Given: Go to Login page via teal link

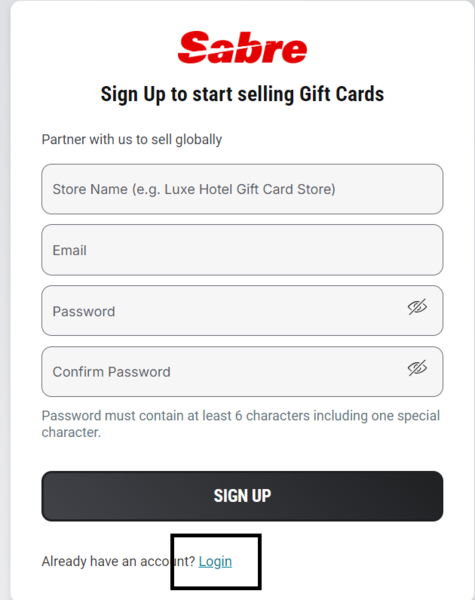Looking at the screenshot, I should coord(215,561).
